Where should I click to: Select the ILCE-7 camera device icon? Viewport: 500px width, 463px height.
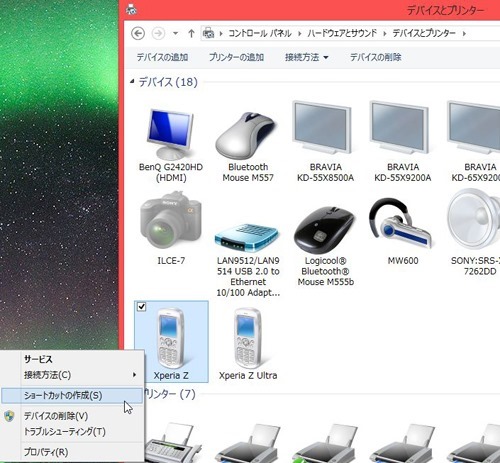click(171, 220)
